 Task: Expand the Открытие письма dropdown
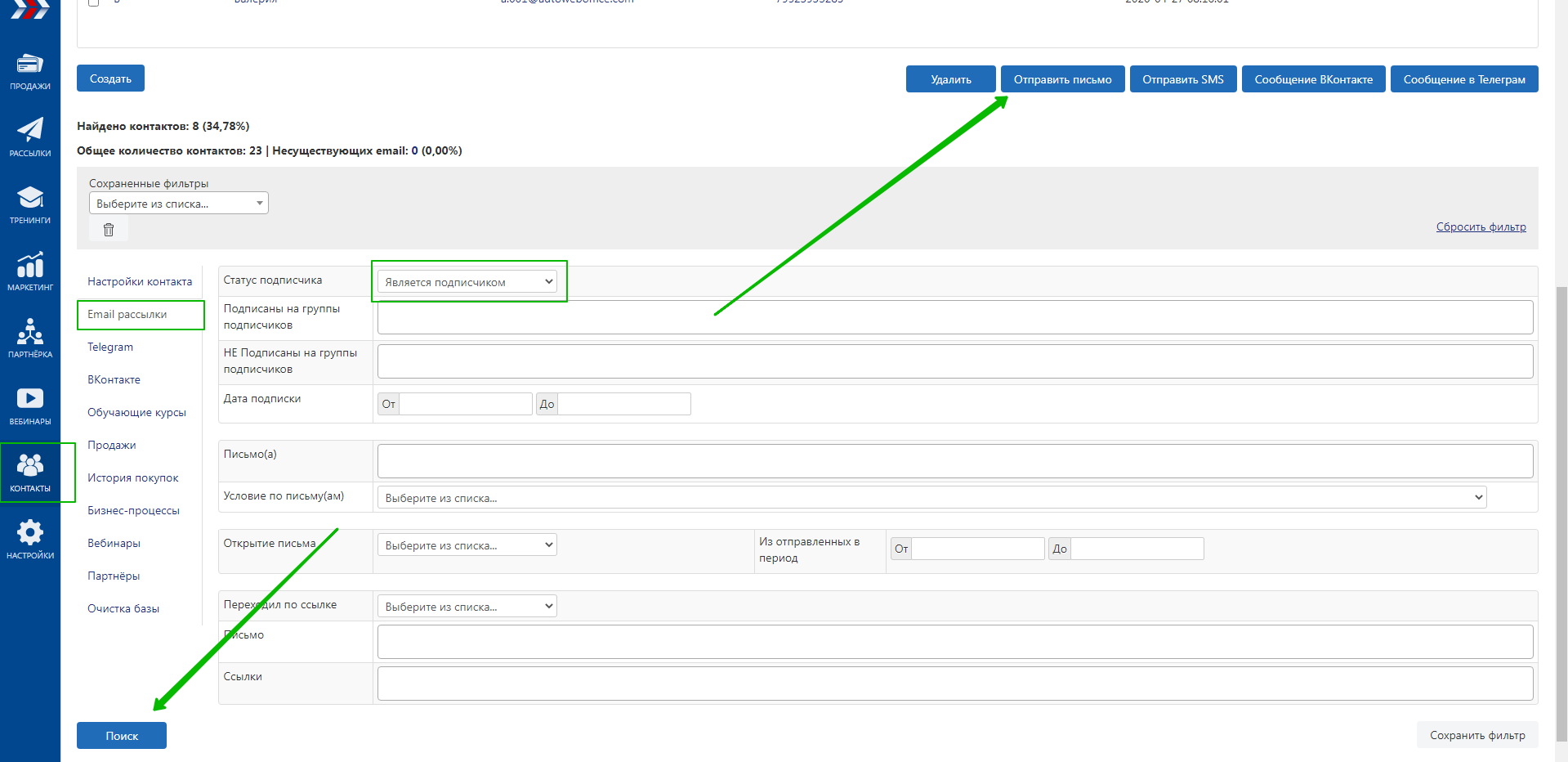(467, 545)
